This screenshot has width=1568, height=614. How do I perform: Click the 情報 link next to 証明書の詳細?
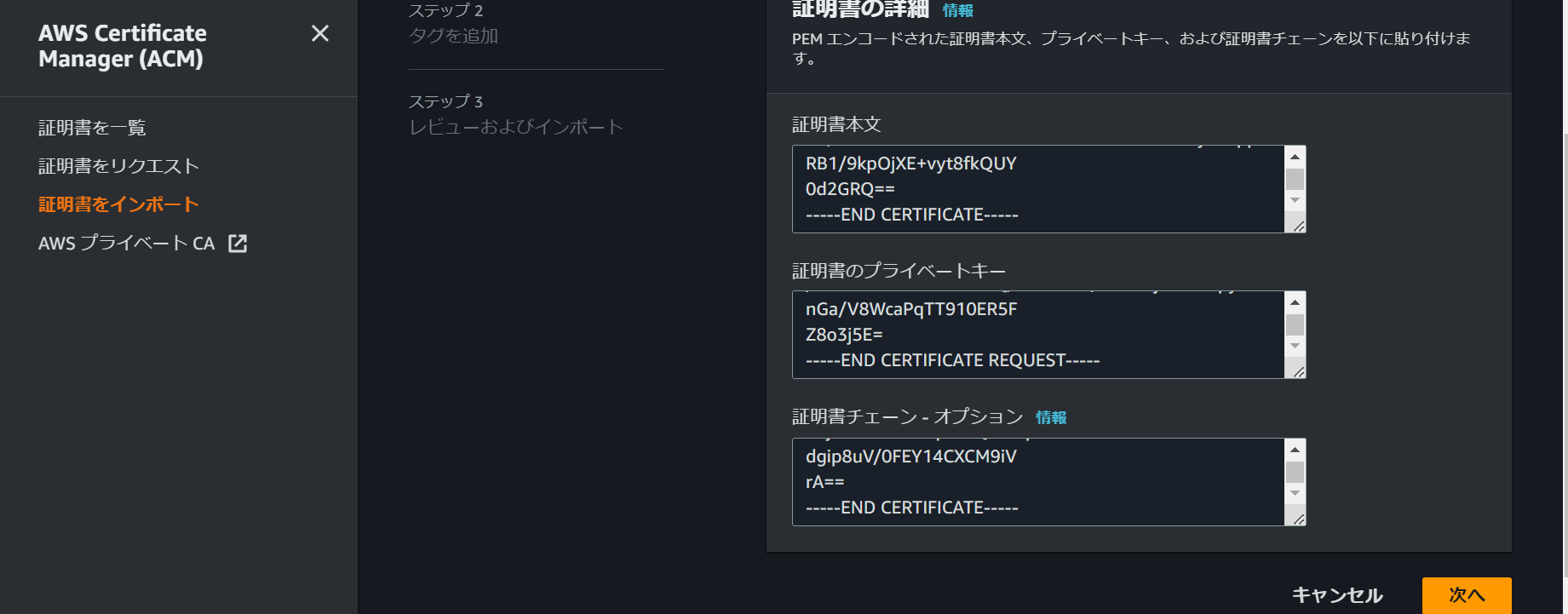pos(958,10)
